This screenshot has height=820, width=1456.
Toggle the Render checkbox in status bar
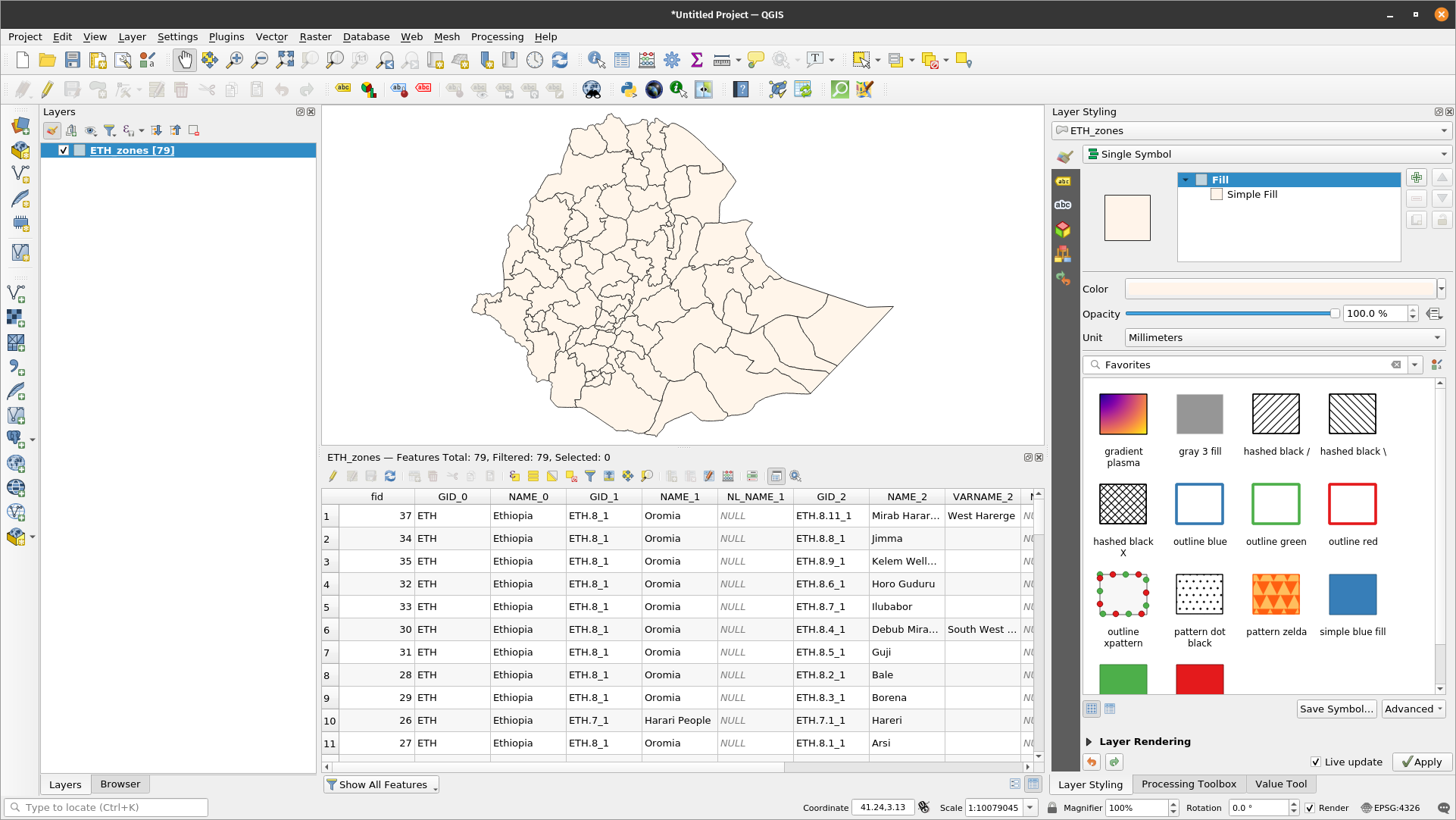click(1310, 808)
